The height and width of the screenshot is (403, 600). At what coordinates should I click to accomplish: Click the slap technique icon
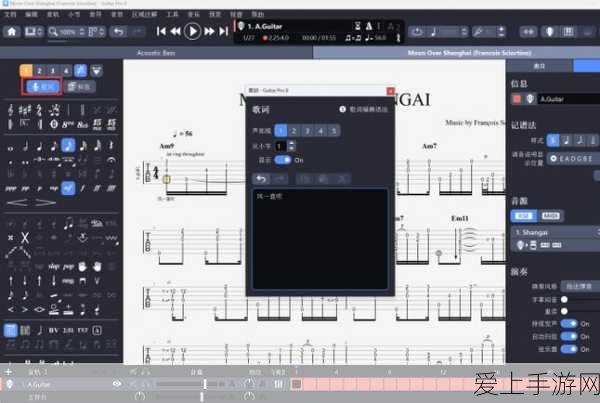[x=54, y=266]
